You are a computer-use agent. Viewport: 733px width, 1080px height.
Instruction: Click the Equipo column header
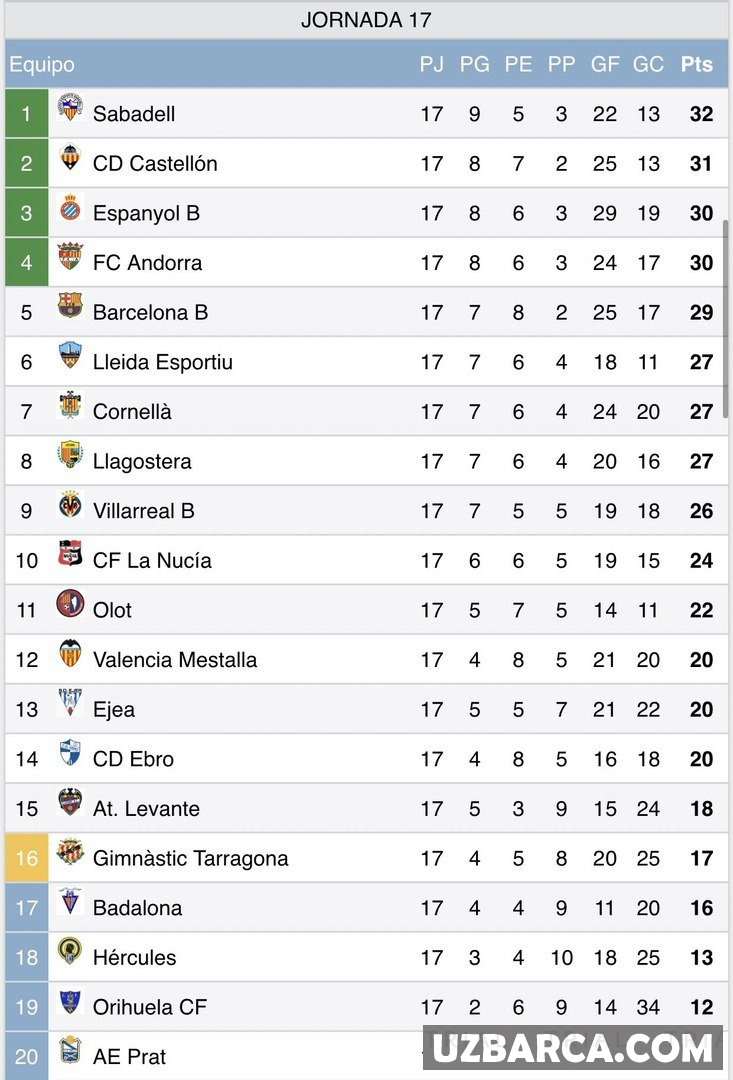point(42,65)
